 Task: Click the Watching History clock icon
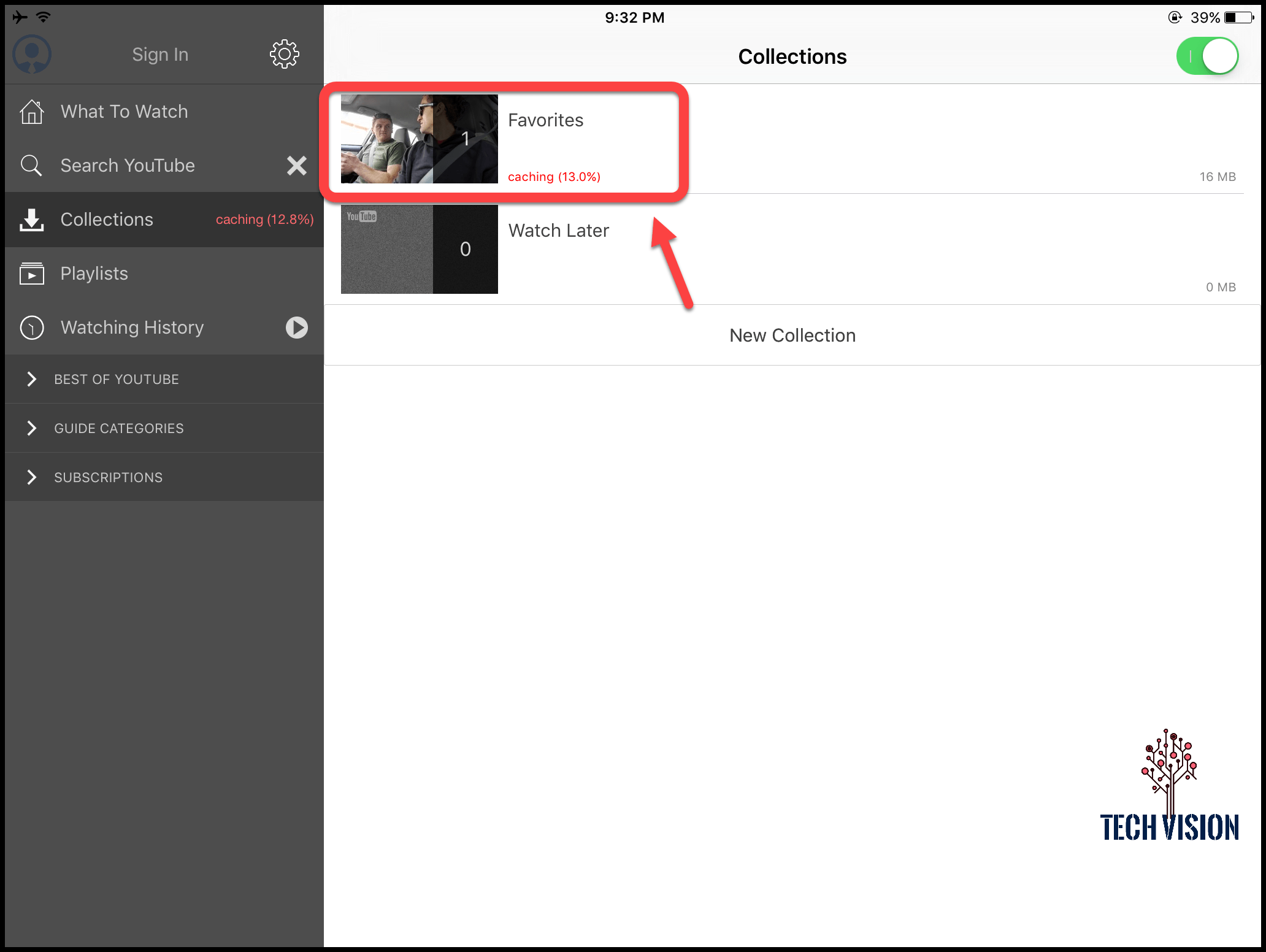tap(32, 328)
